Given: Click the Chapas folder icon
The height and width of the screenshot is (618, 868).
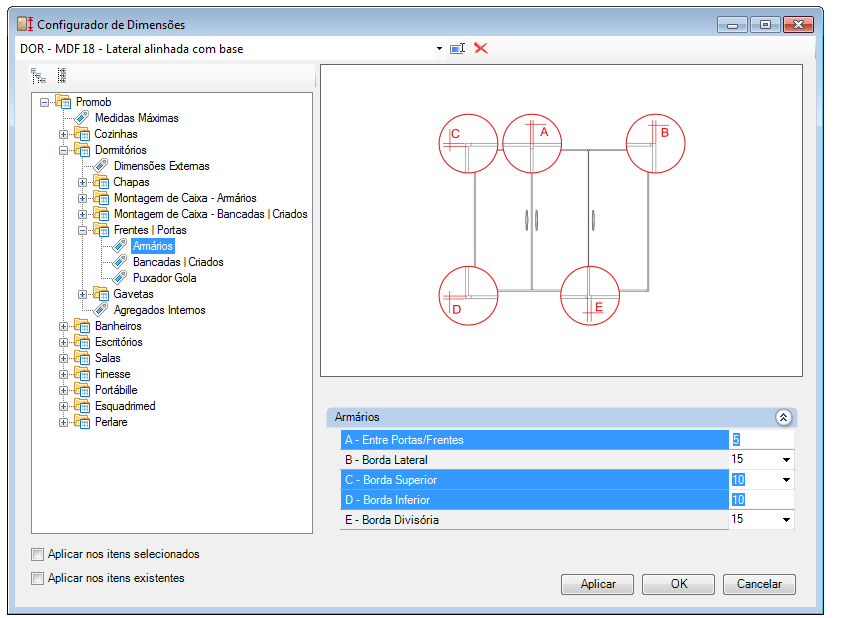Looking at the screenshot, I should click(x=101, y=182).
